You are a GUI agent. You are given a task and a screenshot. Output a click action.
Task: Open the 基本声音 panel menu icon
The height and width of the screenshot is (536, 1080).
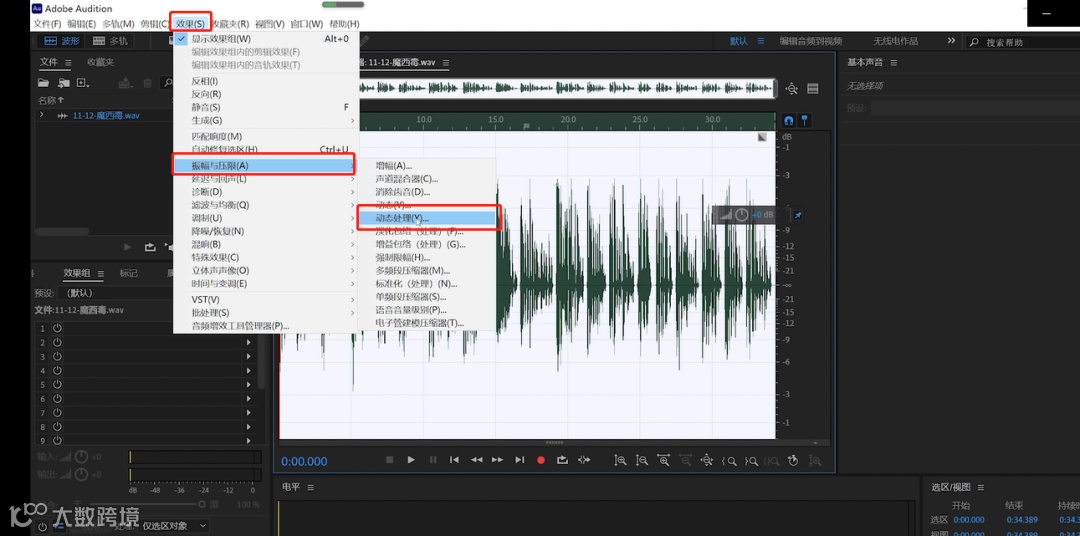(893, 62)
